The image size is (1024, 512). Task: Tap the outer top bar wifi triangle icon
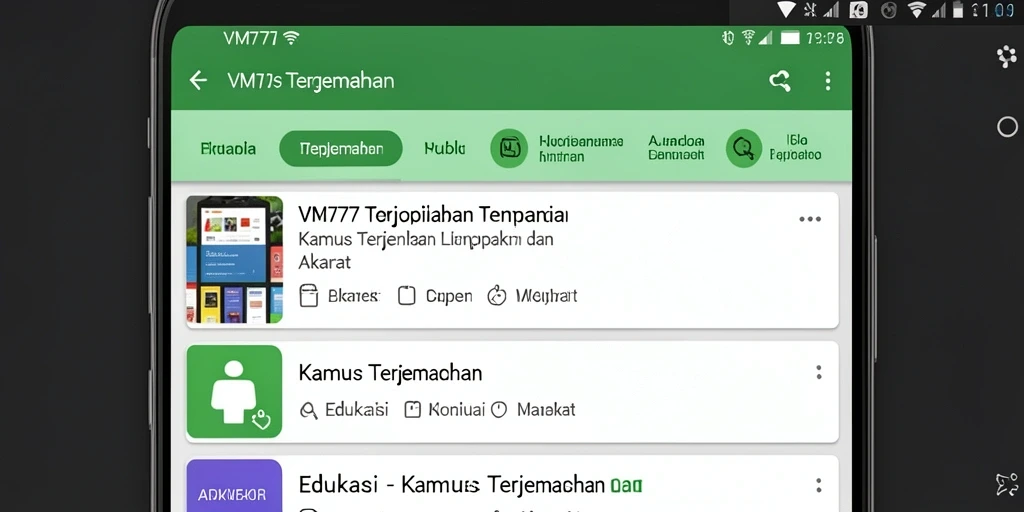coord(786,9)
